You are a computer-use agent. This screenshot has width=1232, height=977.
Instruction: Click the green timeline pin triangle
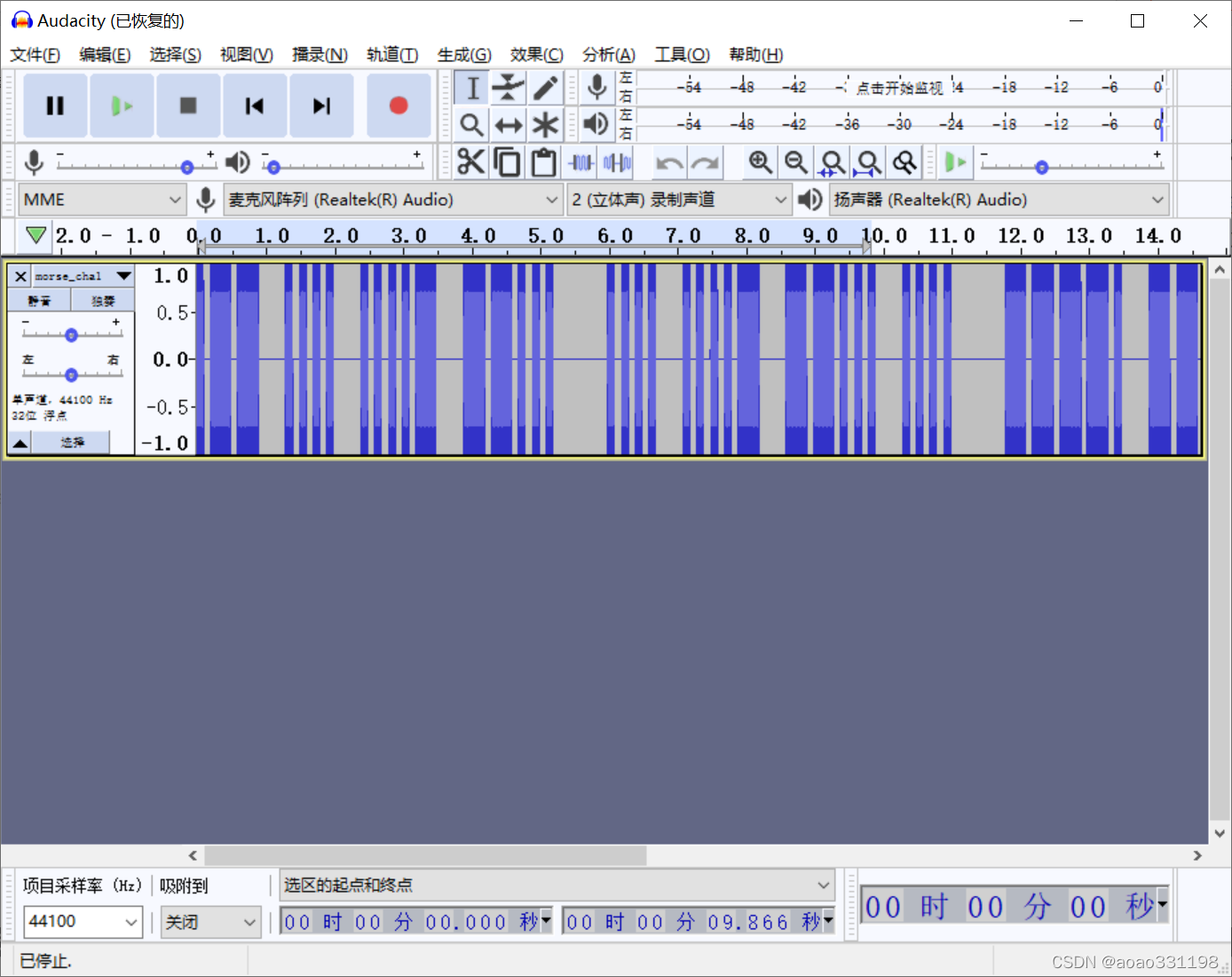36,235
